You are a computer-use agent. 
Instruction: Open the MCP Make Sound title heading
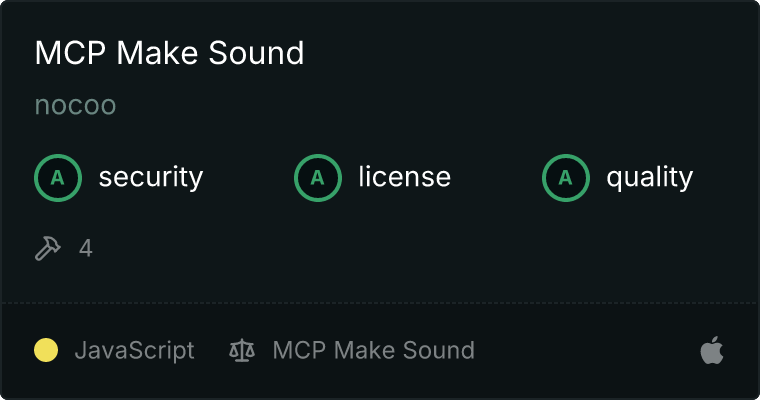point(169,52)
